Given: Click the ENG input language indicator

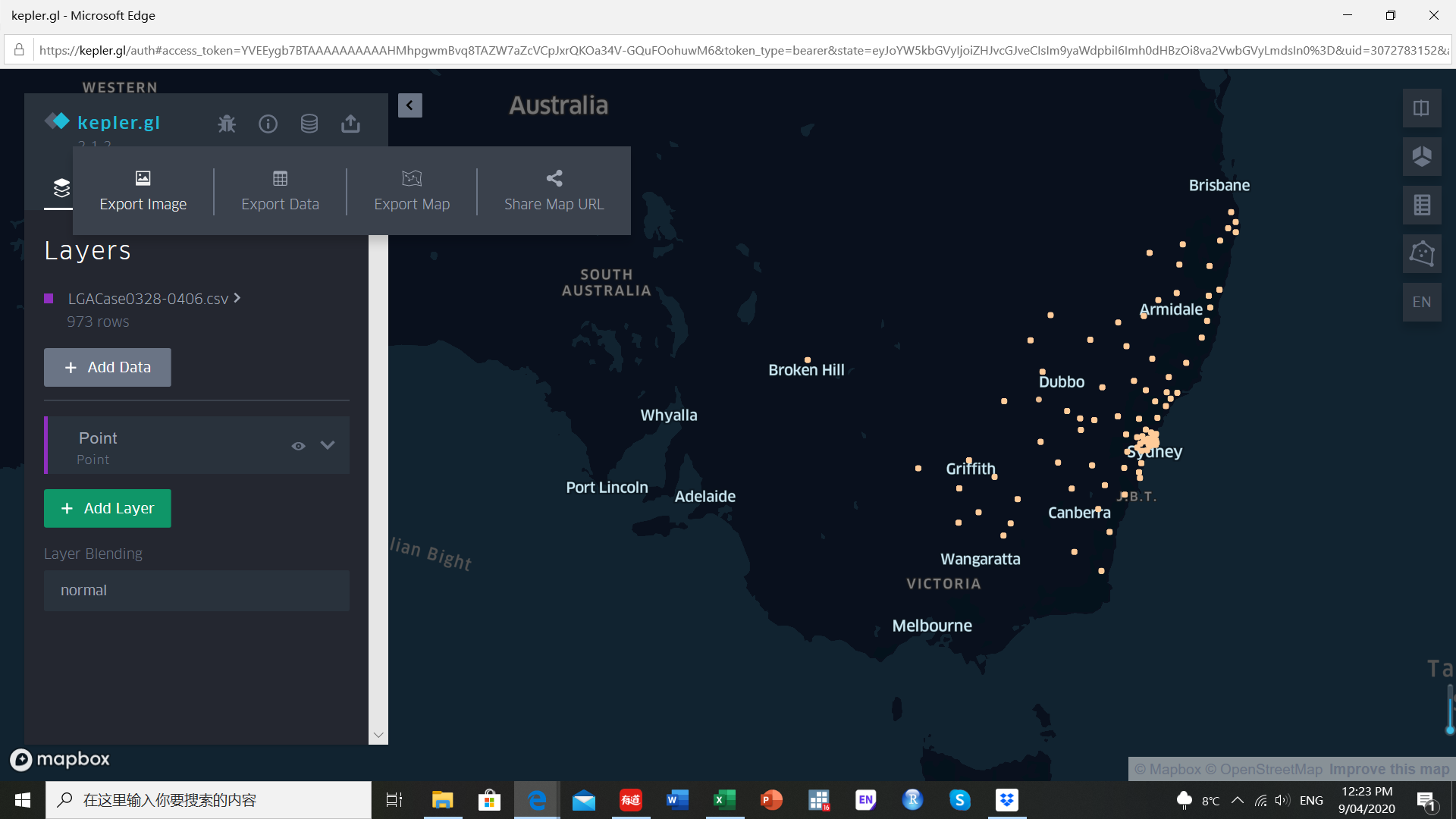Looking at the screenshot, I should click(1311, 801).
